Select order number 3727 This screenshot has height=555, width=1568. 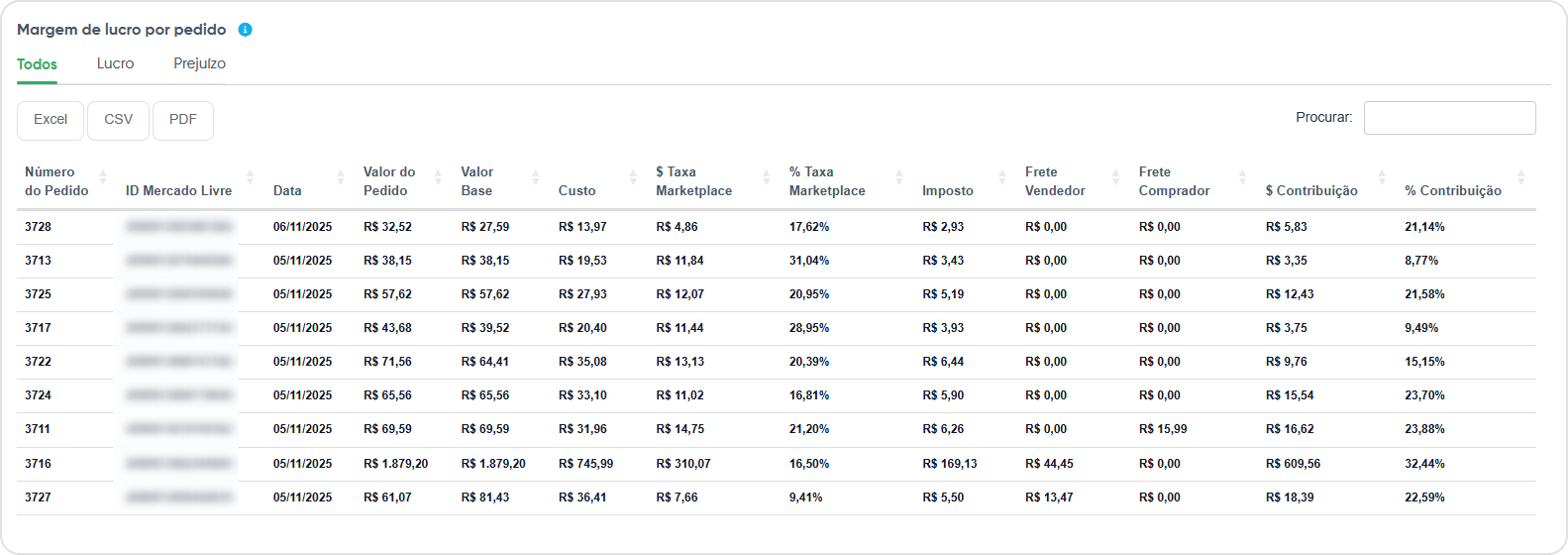coord(38,498)
